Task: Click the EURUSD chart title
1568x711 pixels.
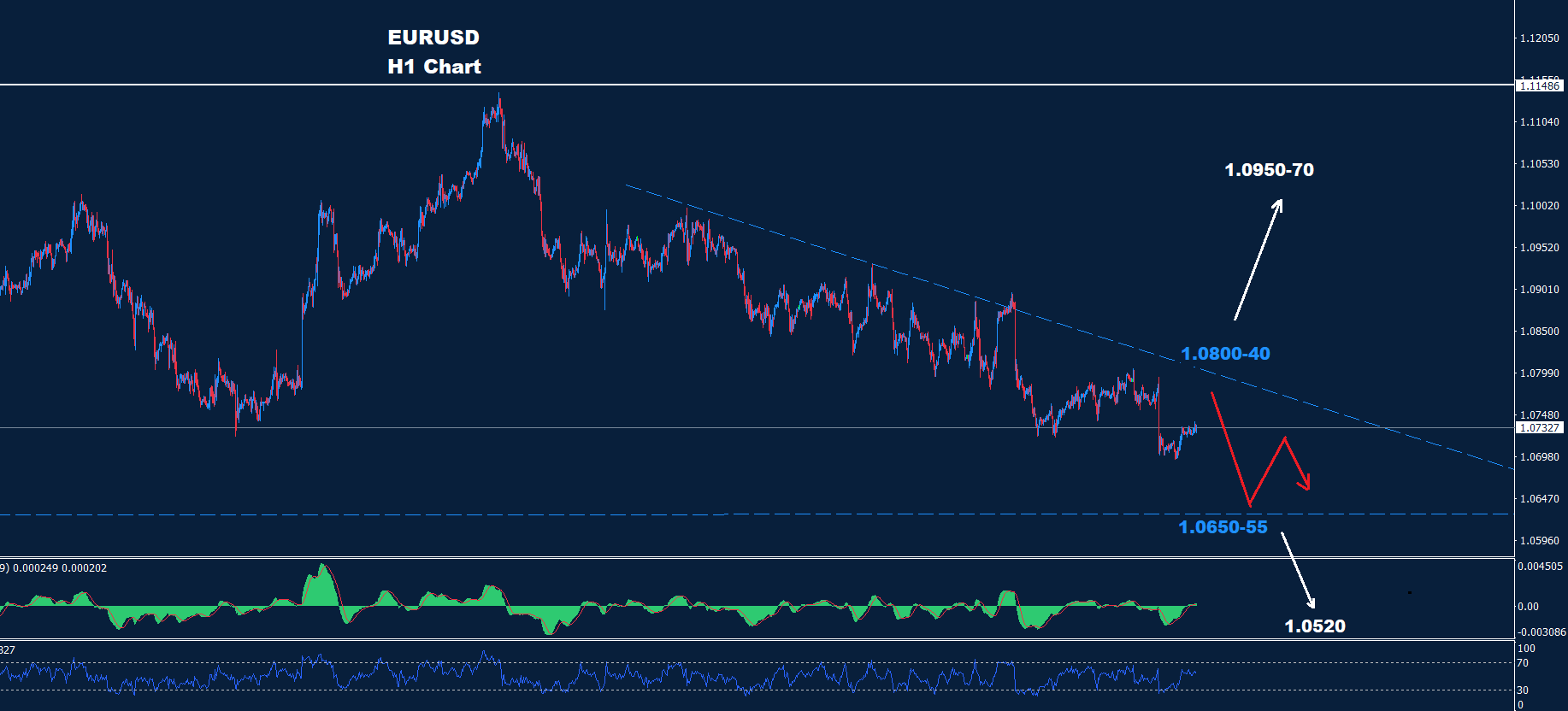Action: (x=433, y=38)
